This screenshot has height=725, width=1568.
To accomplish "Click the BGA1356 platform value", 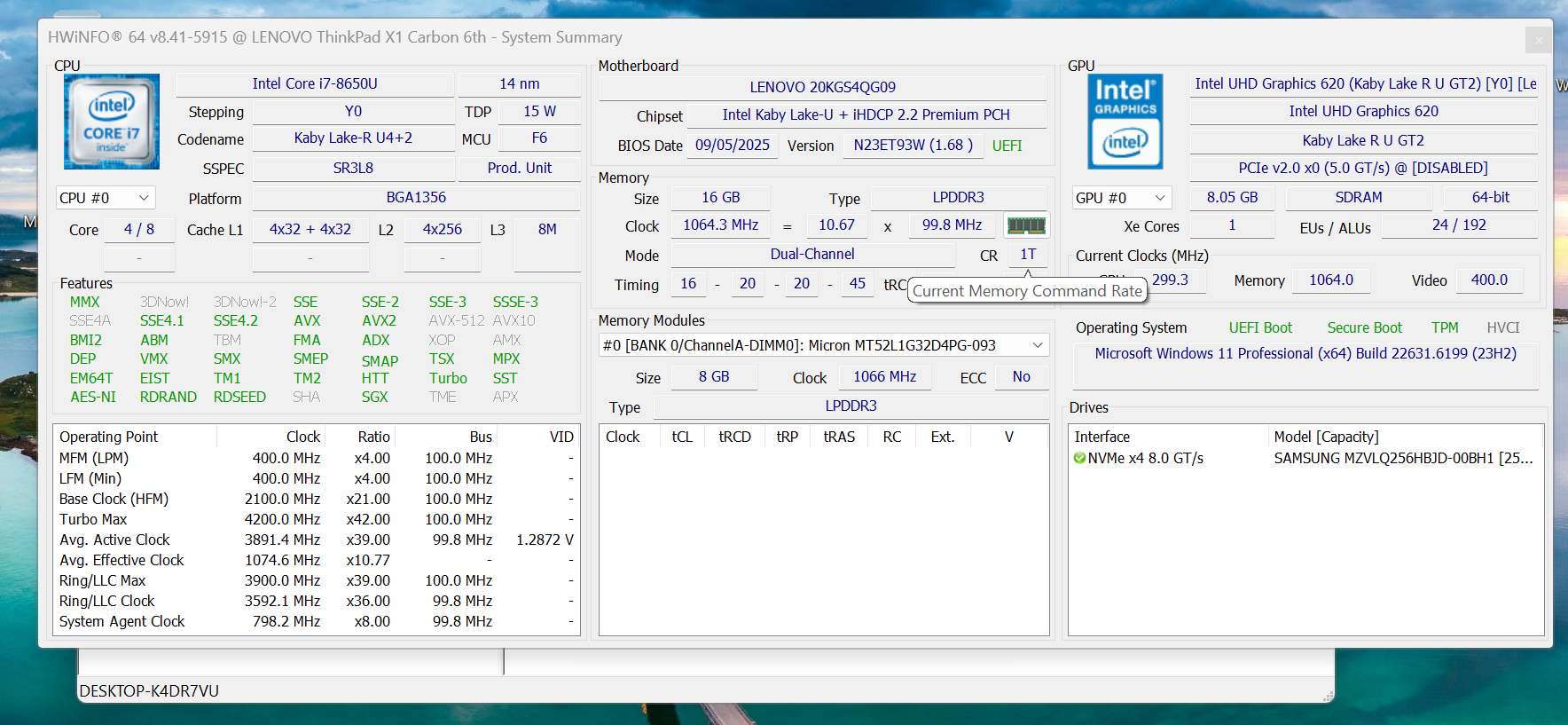I will (416, 198).
